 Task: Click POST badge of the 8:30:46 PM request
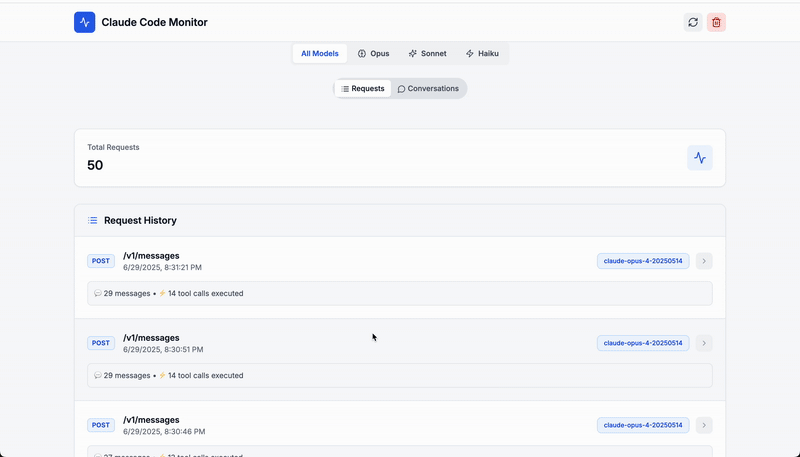(101, 425)
